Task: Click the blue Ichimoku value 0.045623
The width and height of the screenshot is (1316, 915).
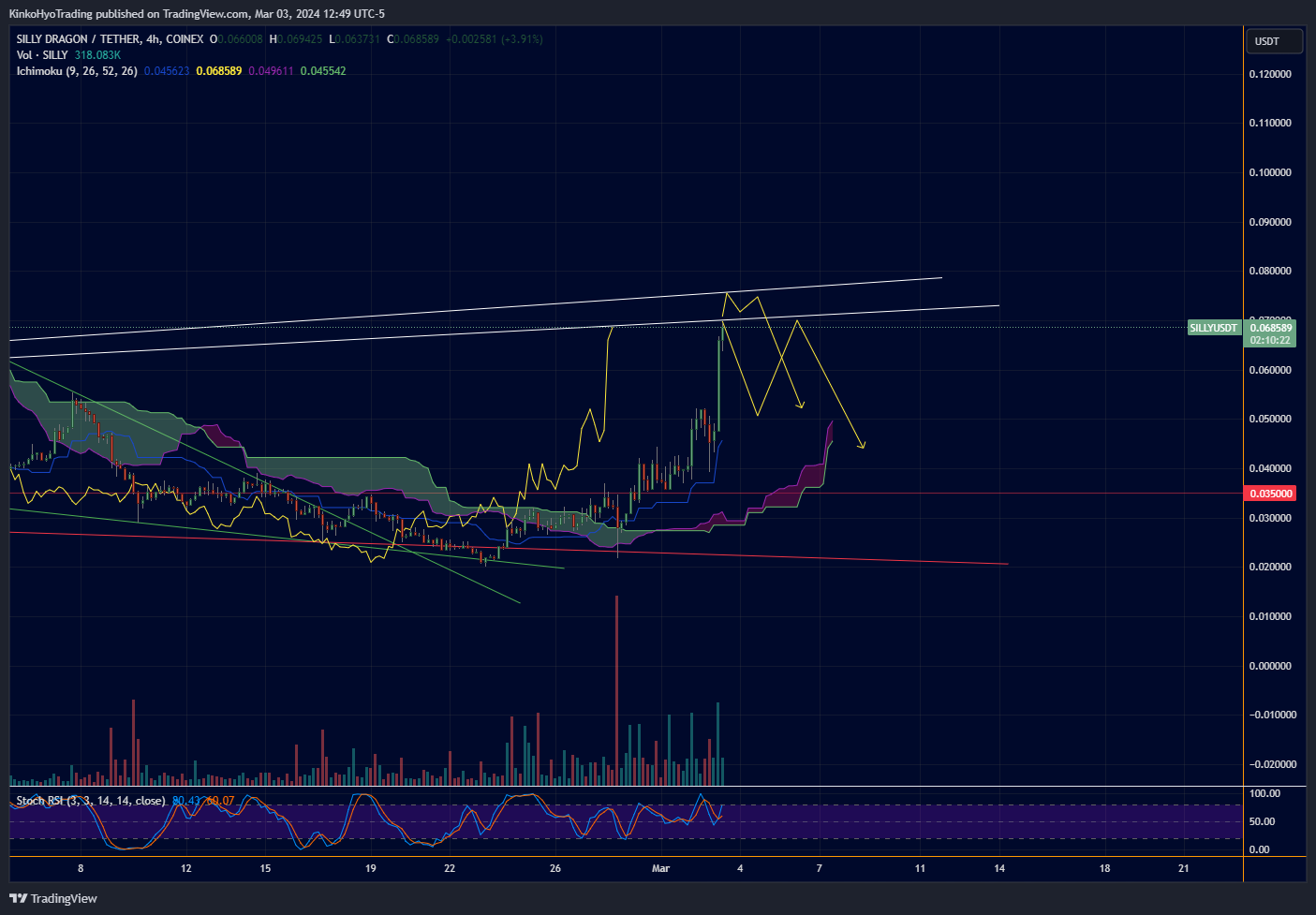Action: tap(167, 71)
